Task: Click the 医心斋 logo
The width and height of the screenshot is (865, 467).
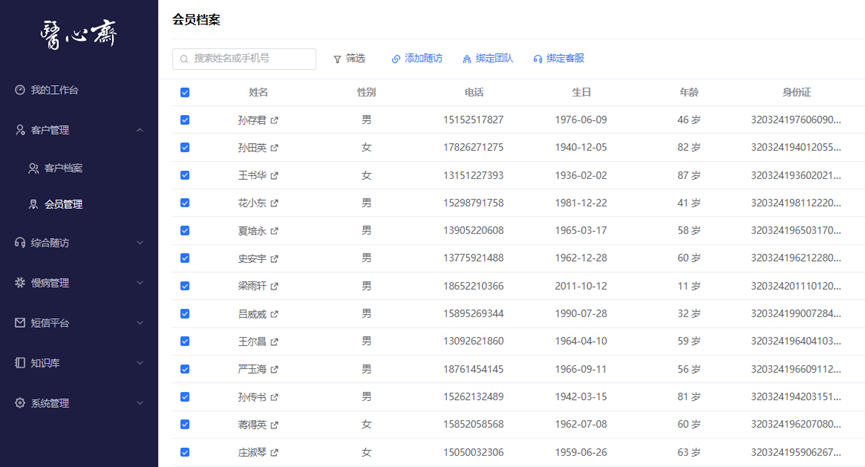Action: point(78,34)
